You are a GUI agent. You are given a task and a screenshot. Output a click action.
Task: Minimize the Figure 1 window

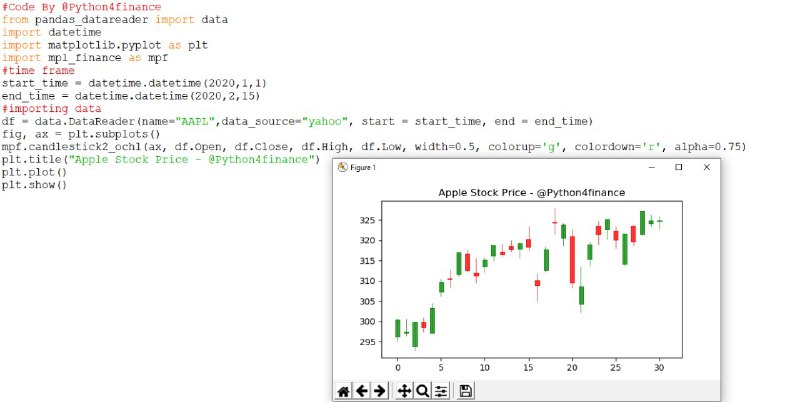click(652, 167)
